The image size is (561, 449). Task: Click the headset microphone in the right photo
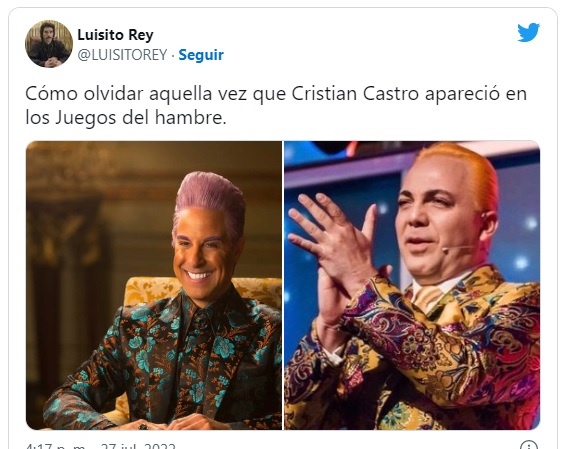coord(459,248)
